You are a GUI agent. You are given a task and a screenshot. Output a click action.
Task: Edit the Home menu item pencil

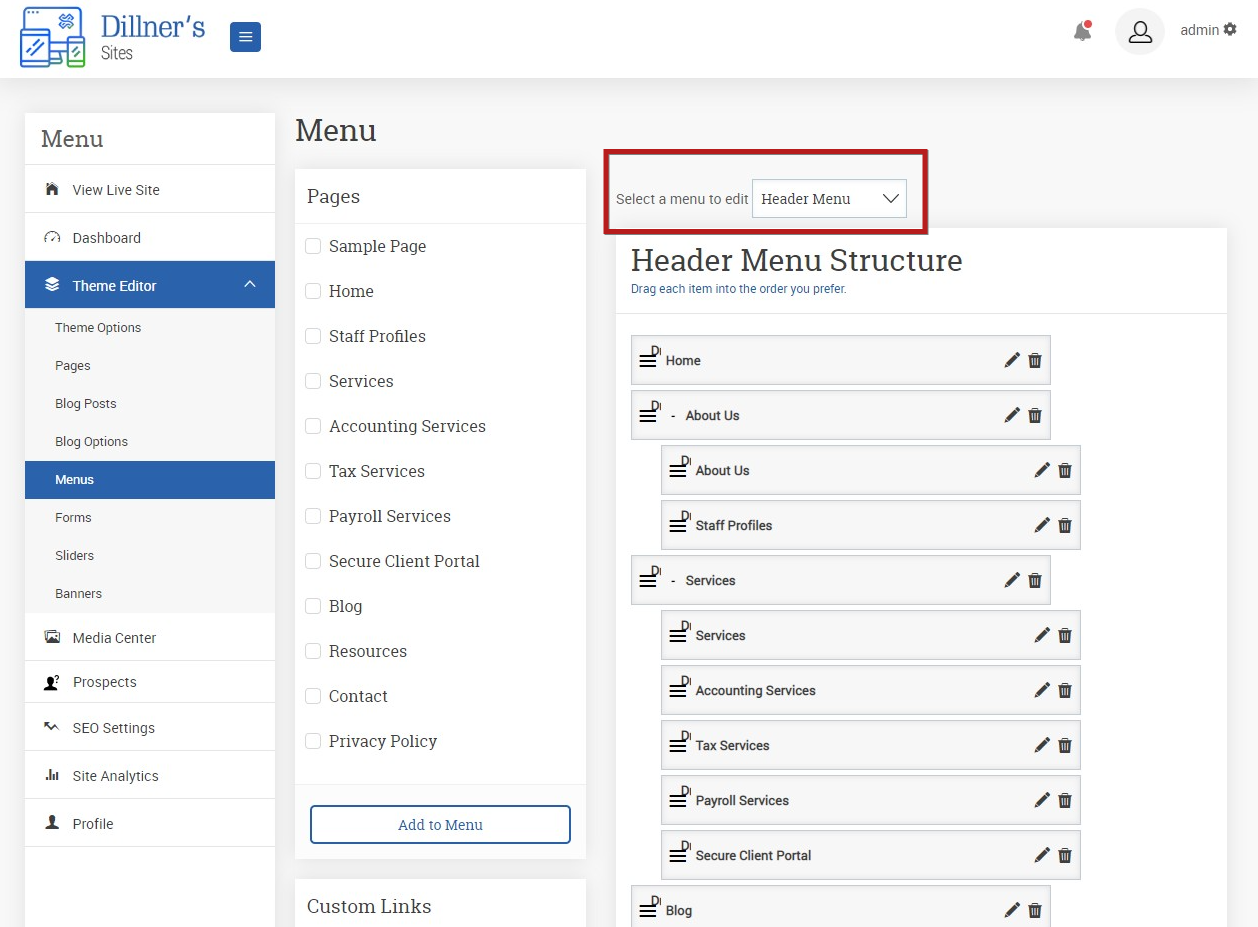1012,360
